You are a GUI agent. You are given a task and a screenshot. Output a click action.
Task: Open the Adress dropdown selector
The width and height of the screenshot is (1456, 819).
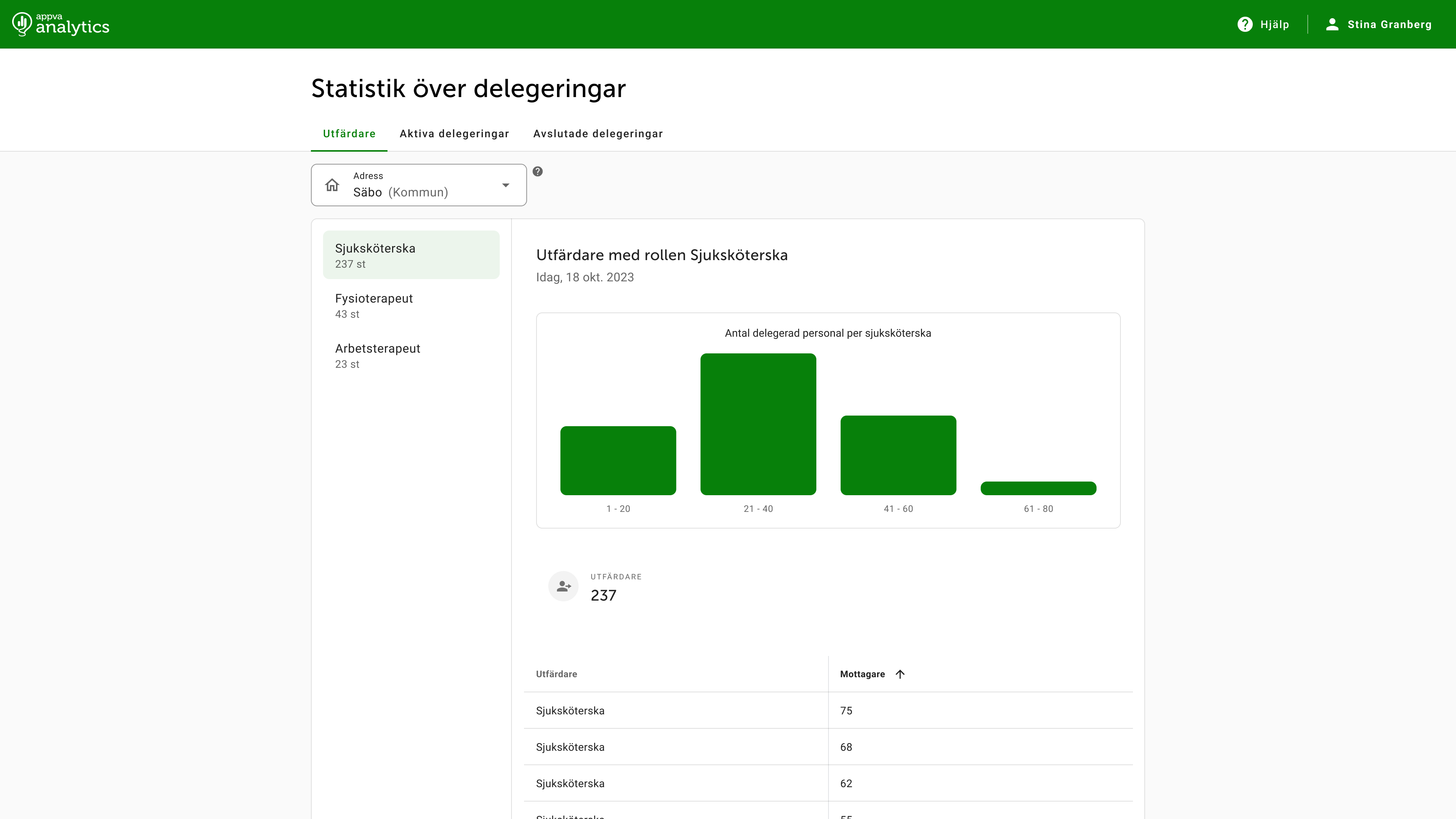coord(418,185)
